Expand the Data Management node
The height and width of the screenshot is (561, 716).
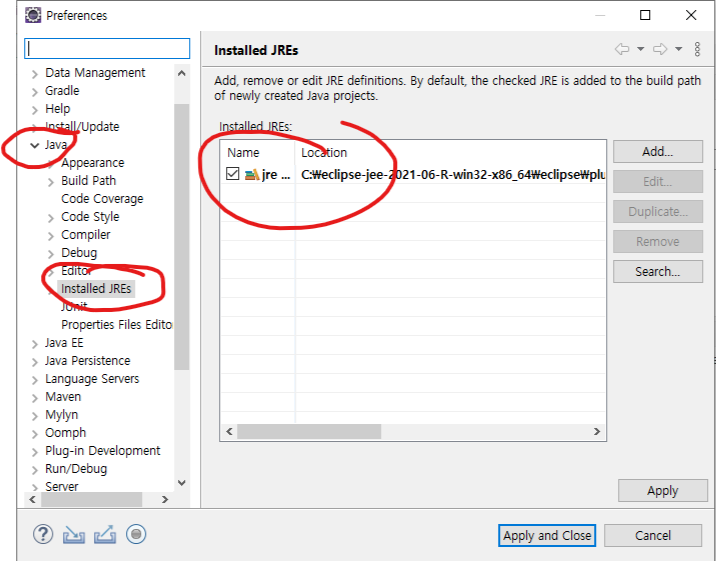tap(35, 74)
